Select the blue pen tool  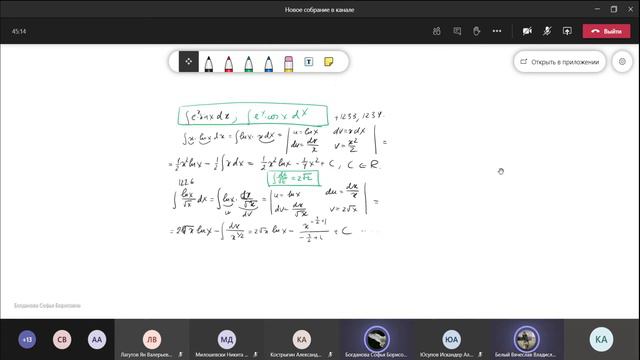[x=268, y=64]
